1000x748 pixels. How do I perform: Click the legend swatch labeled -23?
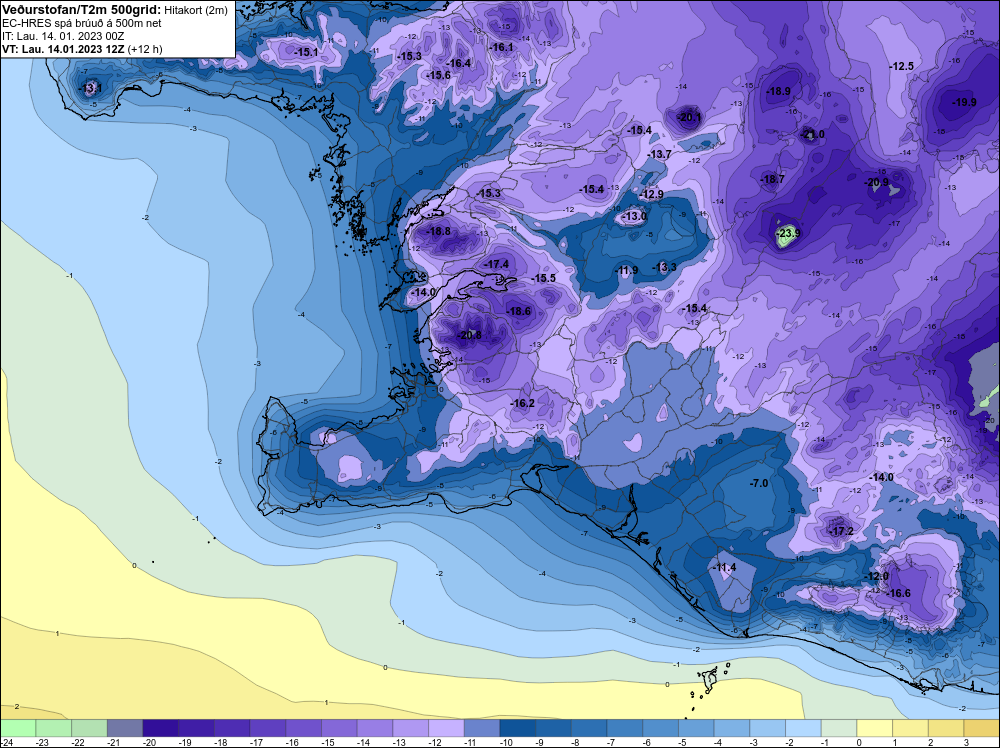point(54,728)
